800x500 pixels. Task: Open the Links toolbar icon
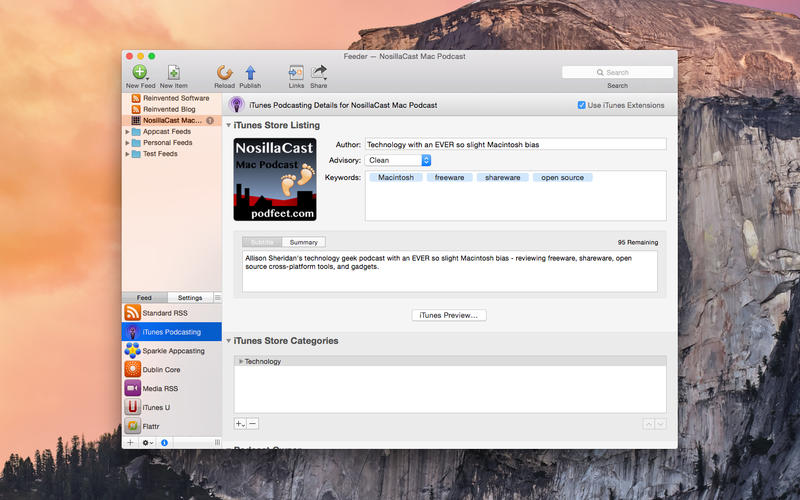pyautogui.click(x=296, y=72)
